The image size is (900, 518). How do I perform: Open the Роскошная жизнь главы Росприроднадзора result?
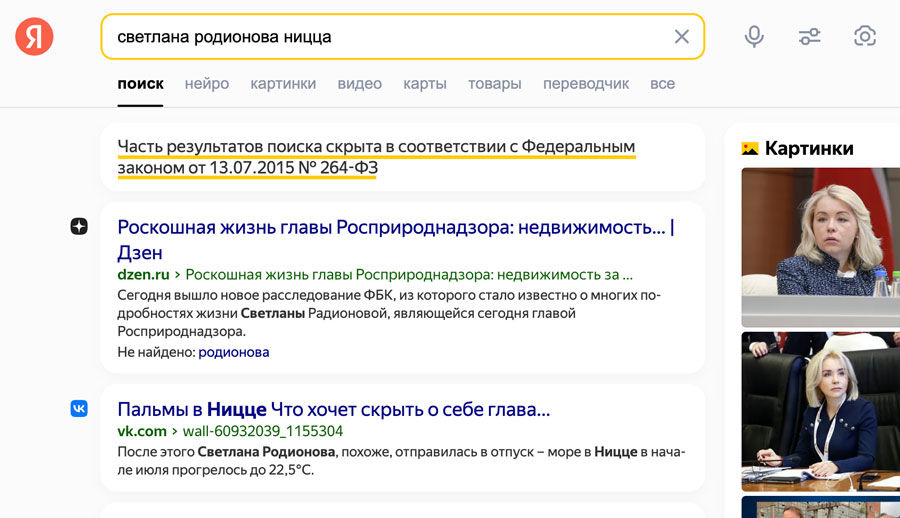(x=396, y=239)
